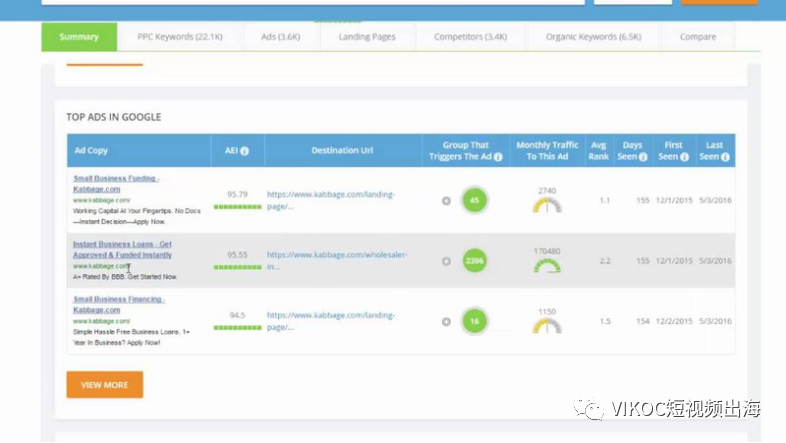Viewport: 786px width, 443px height.
Task: Switch to the PPC Keywords (22.1K) tab
Action: pyautogui.click(x=180, y=37)
